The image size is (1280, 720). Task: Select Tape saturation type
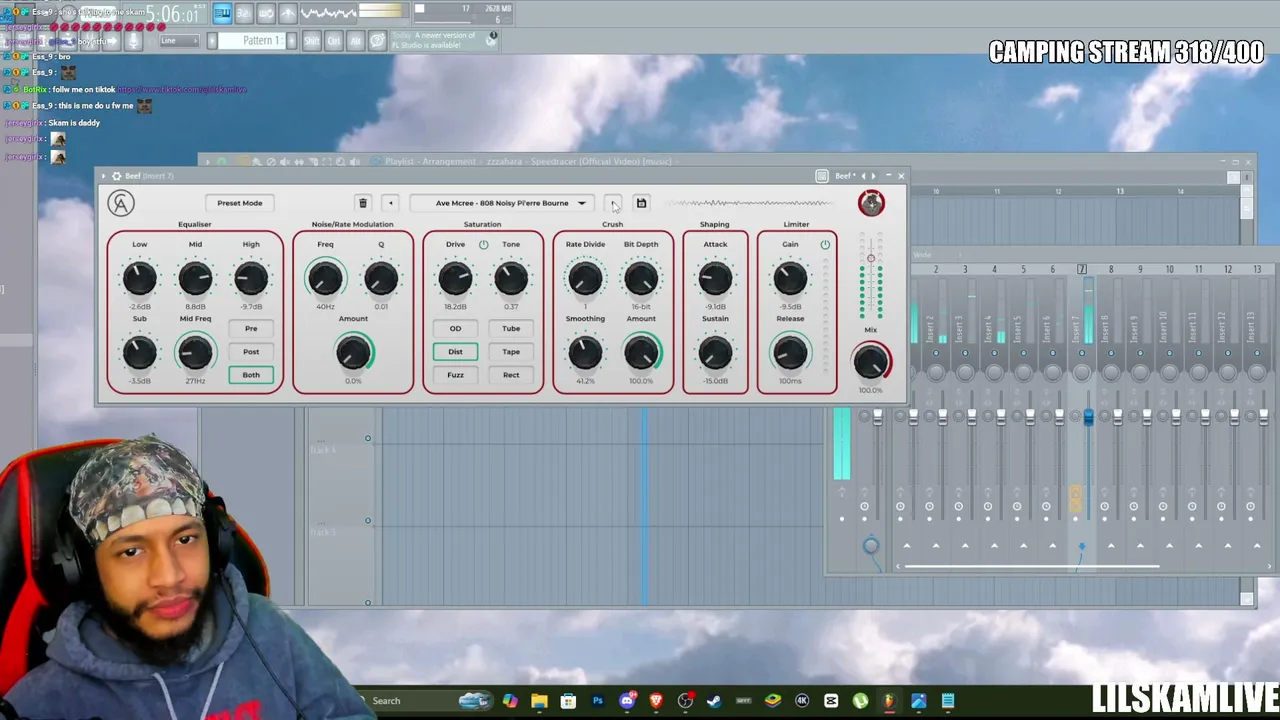point(511,352)
